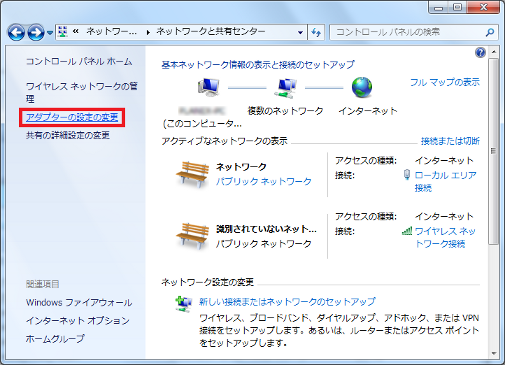This screenshot has width=505, height=365.
Task: Click the magnifier search icon
Action: (490, 32)
